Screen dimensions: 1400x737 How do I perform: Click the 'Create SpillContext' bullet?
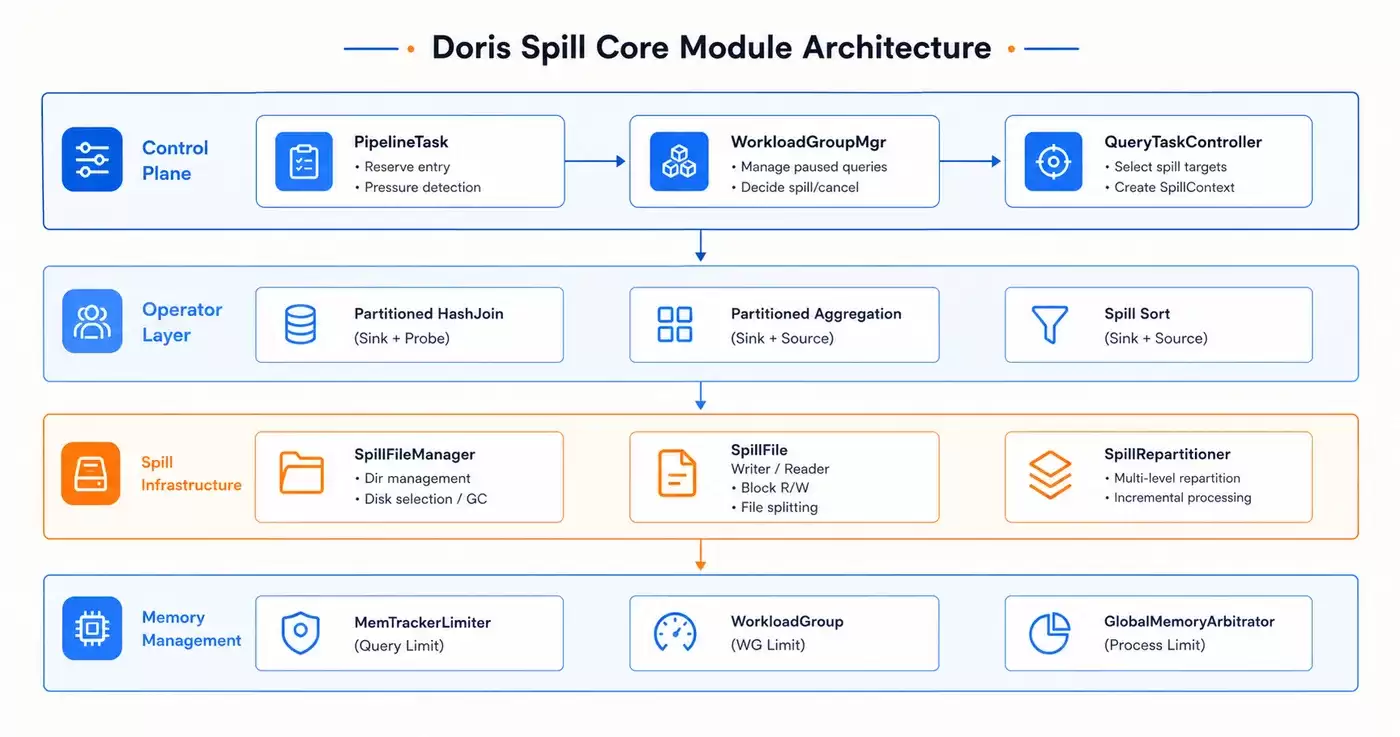[x=1175, y=187]
